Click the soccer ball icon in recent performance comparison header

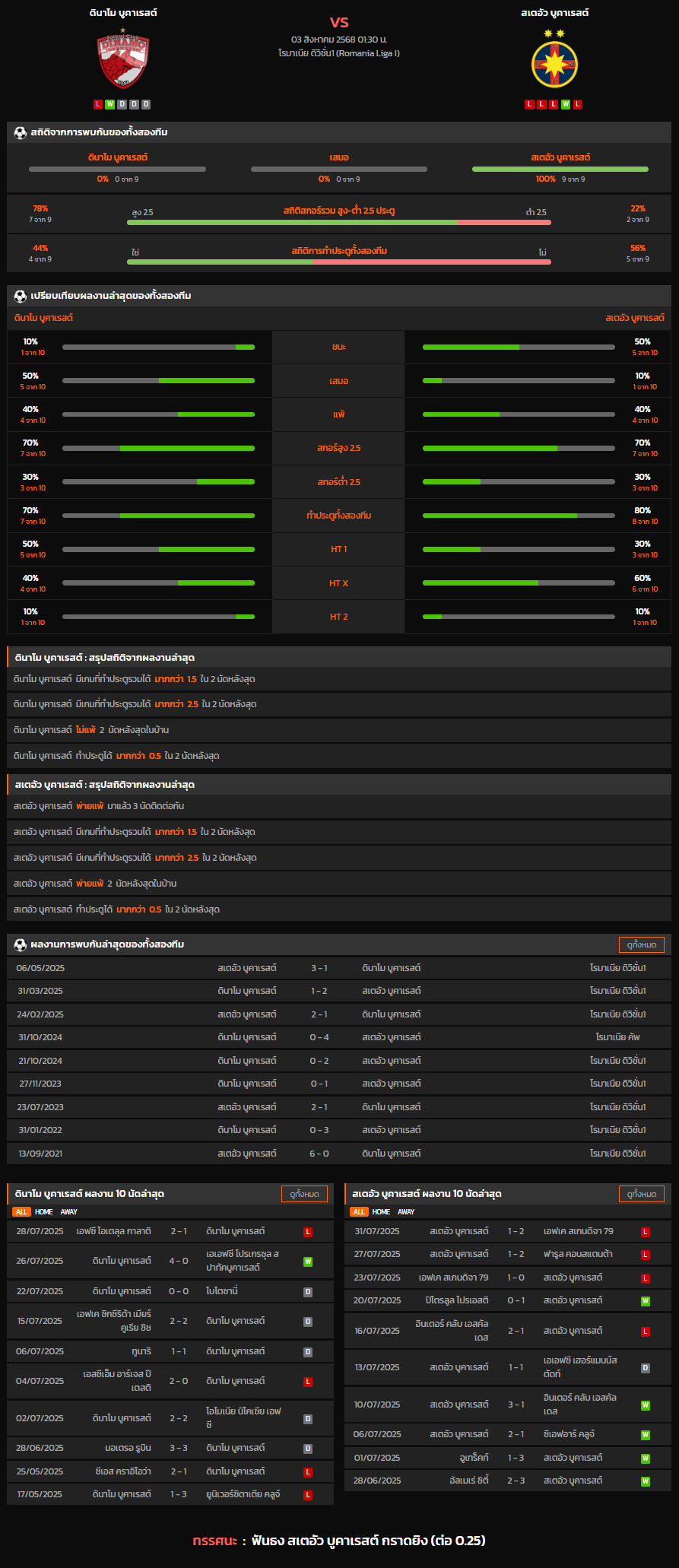(x=20, y=296)
